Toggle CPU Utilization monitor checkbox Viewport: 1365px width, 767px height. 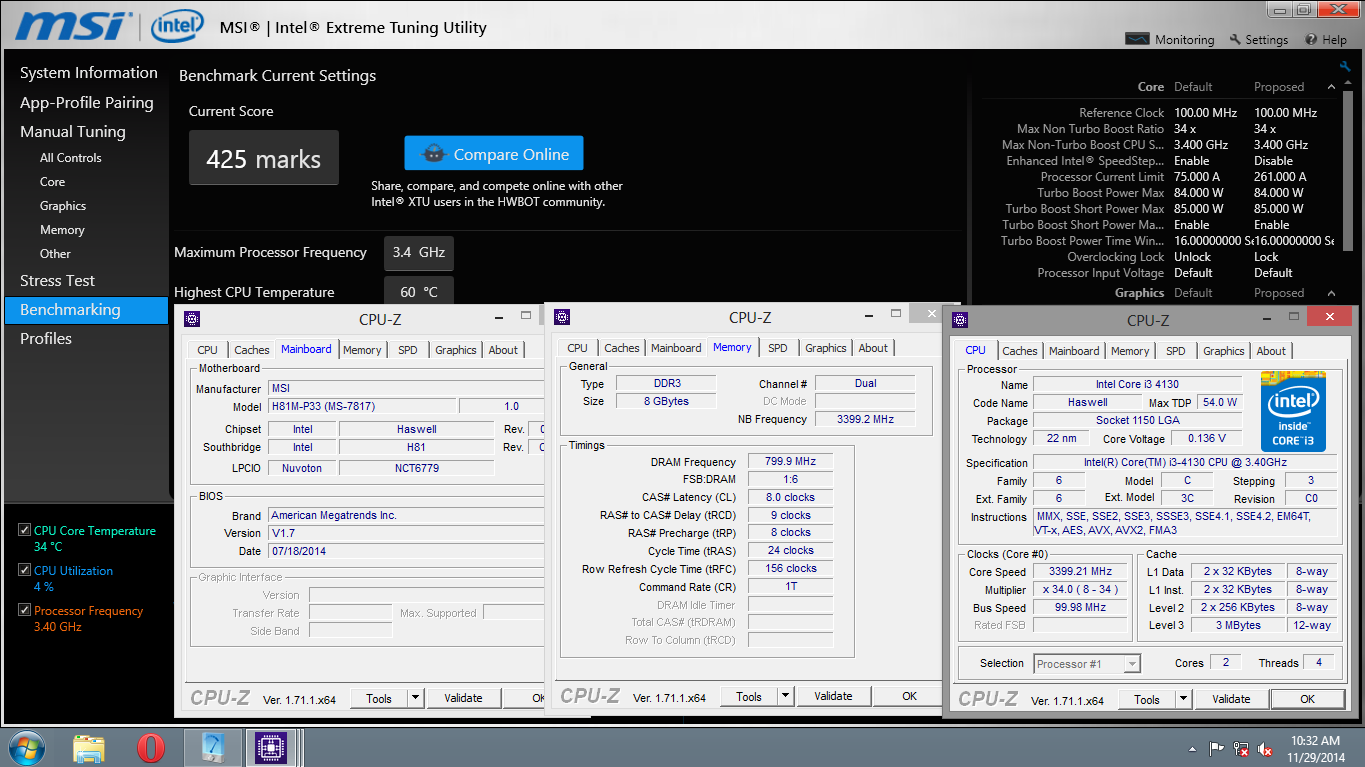25,570
